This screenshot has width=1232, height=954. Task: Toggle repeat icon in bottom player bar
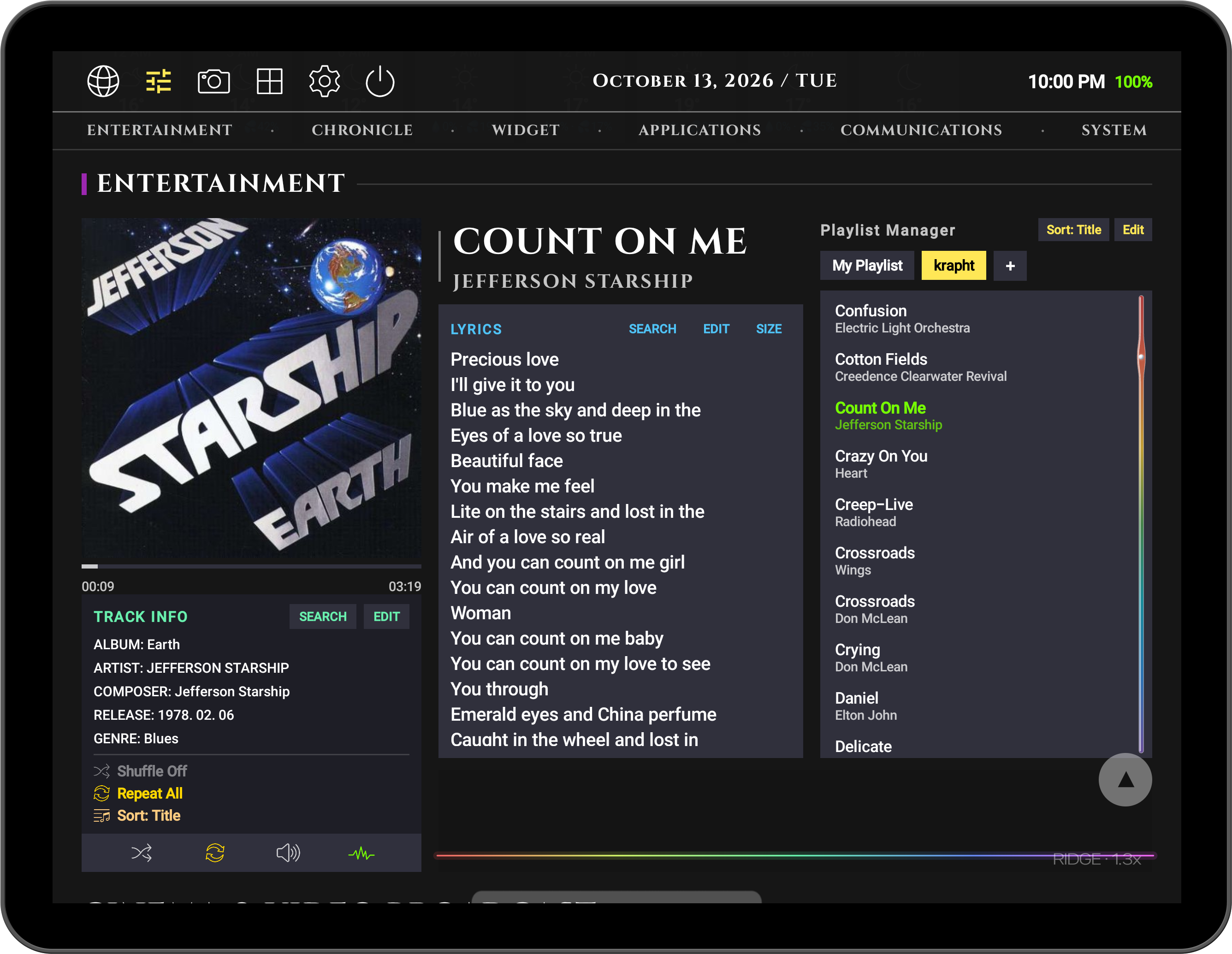pyautogui.click(x=215, y=853)
